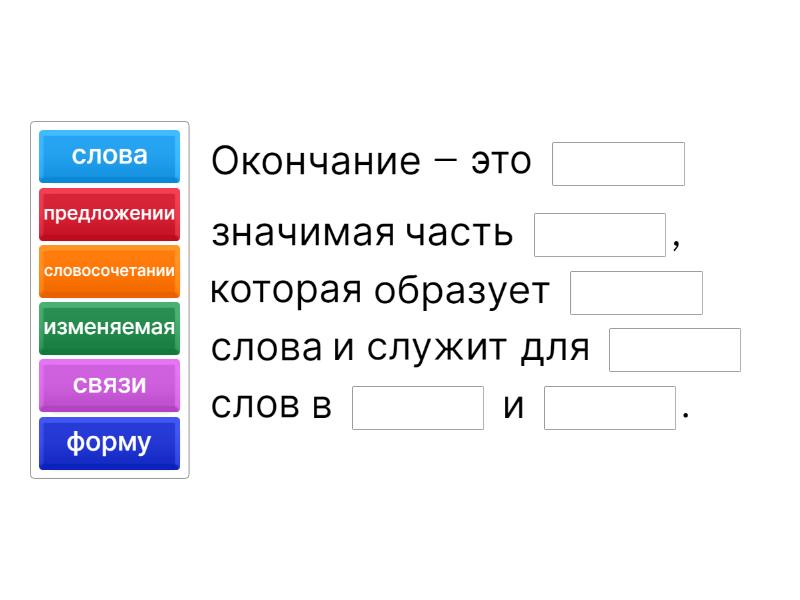Pick the dark blue 'форму' tile
Screen dimensions: 800x600
(x=109, y=442)
